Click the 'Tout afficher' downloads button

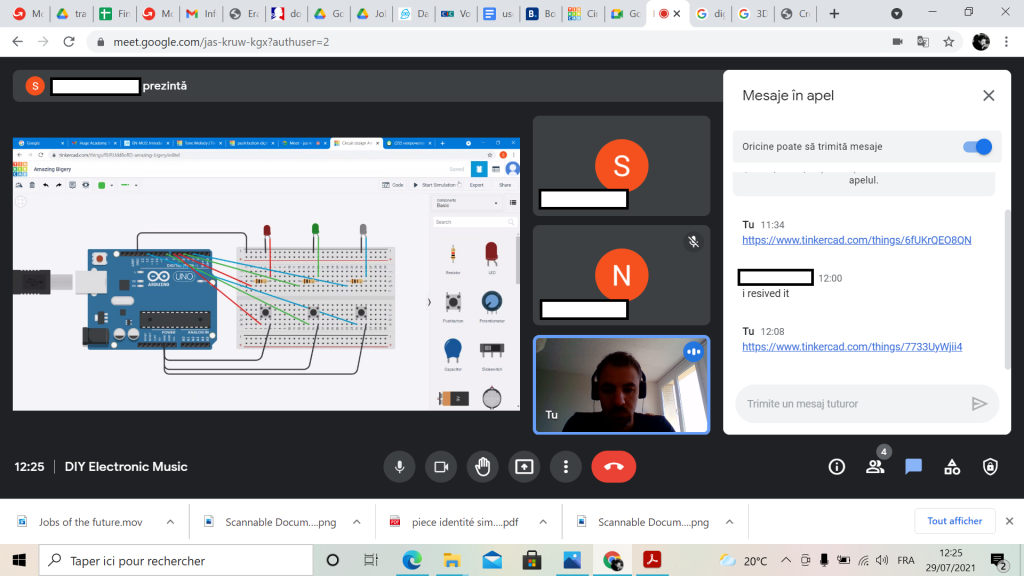[954, 521]
